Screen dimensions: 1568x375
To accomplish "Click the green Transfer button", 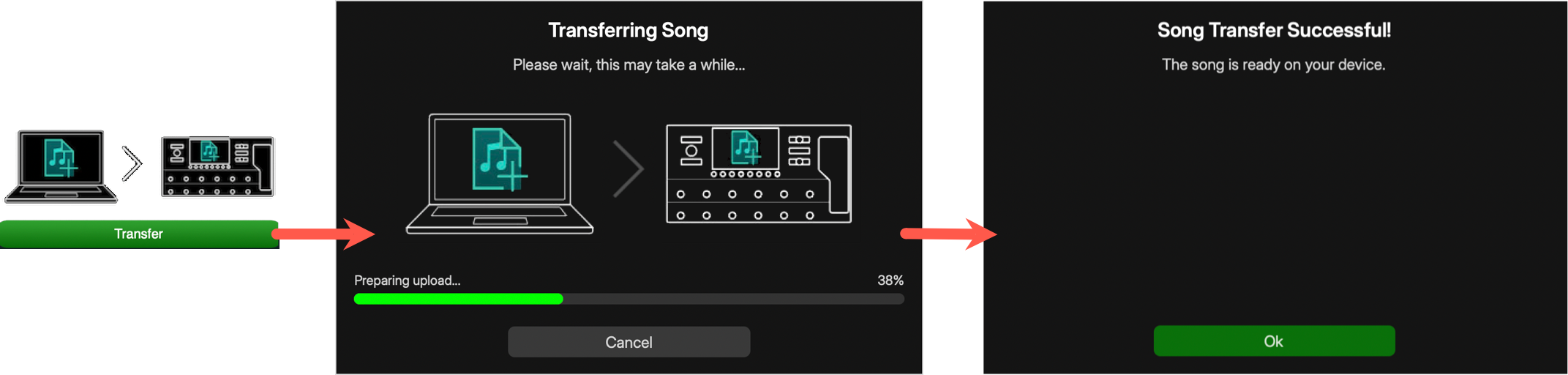I will click(x=138, y=234).
